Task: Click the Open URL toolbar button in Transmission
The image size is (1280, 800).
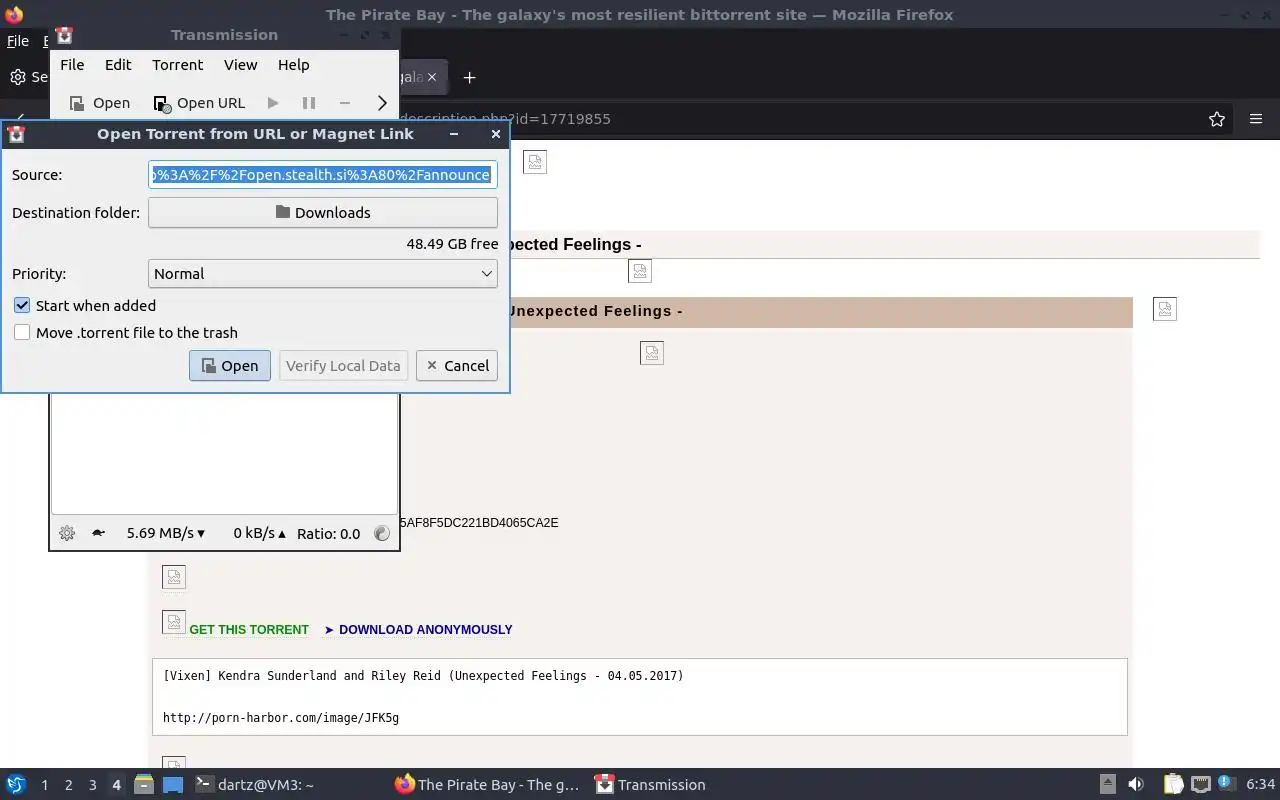Action: coord(199,103)
